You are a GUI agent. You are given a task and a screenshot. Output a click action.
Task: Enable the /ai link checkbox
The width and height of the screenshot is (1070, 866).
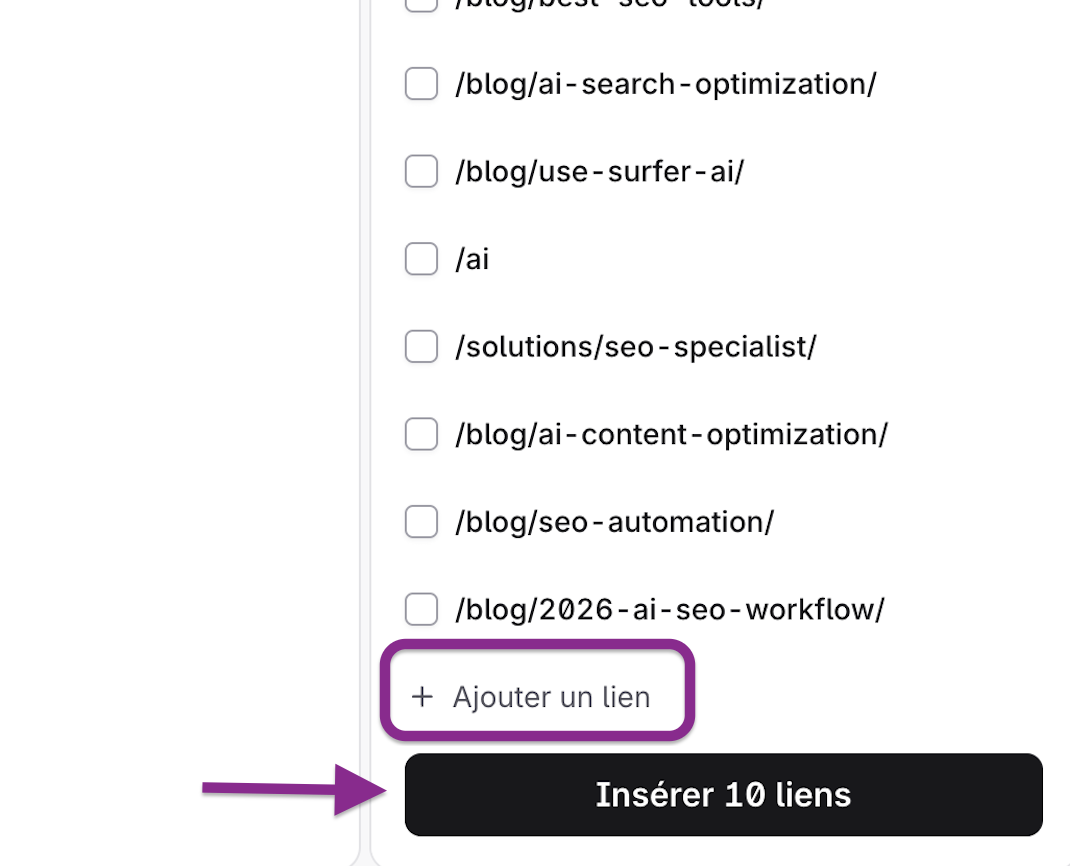point(421,259)
